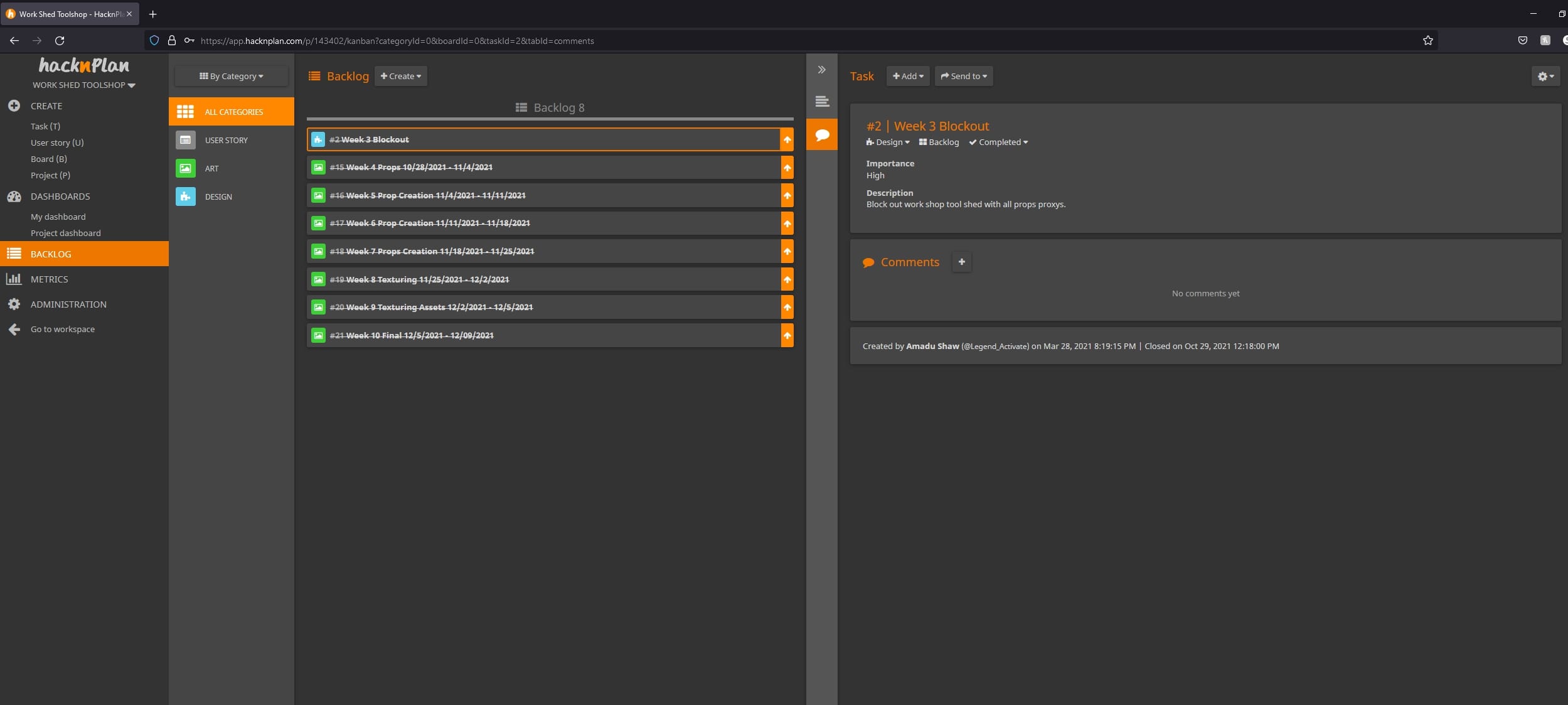Select the orange comments tab icon

tap(821, 135)
